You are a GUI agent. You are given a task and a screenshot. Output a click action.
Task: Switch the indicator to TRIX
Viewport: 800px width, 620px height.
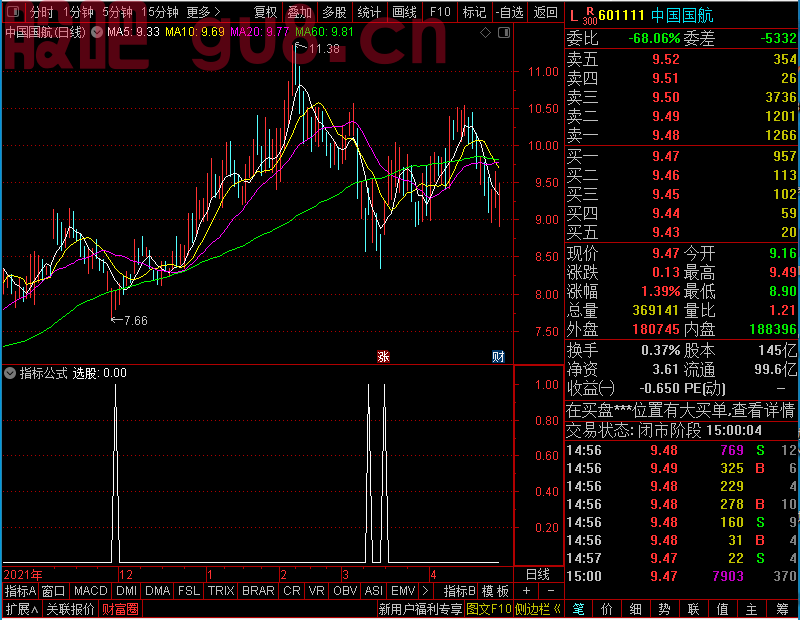tap(221, 591)
